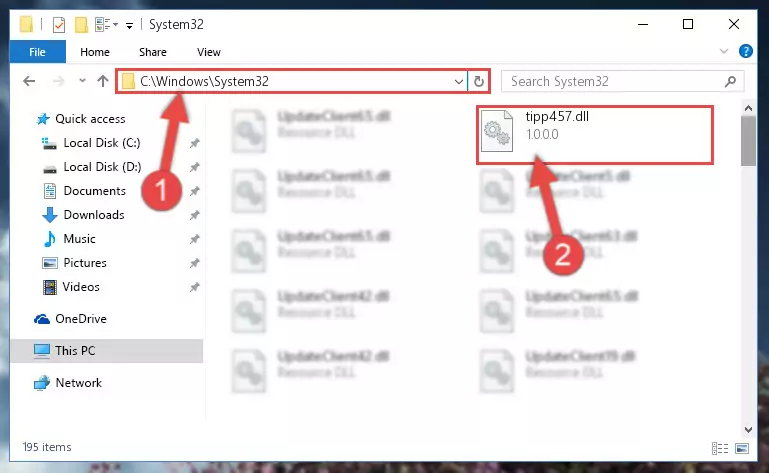Click the Back navigation arrow

click(29, 81)
